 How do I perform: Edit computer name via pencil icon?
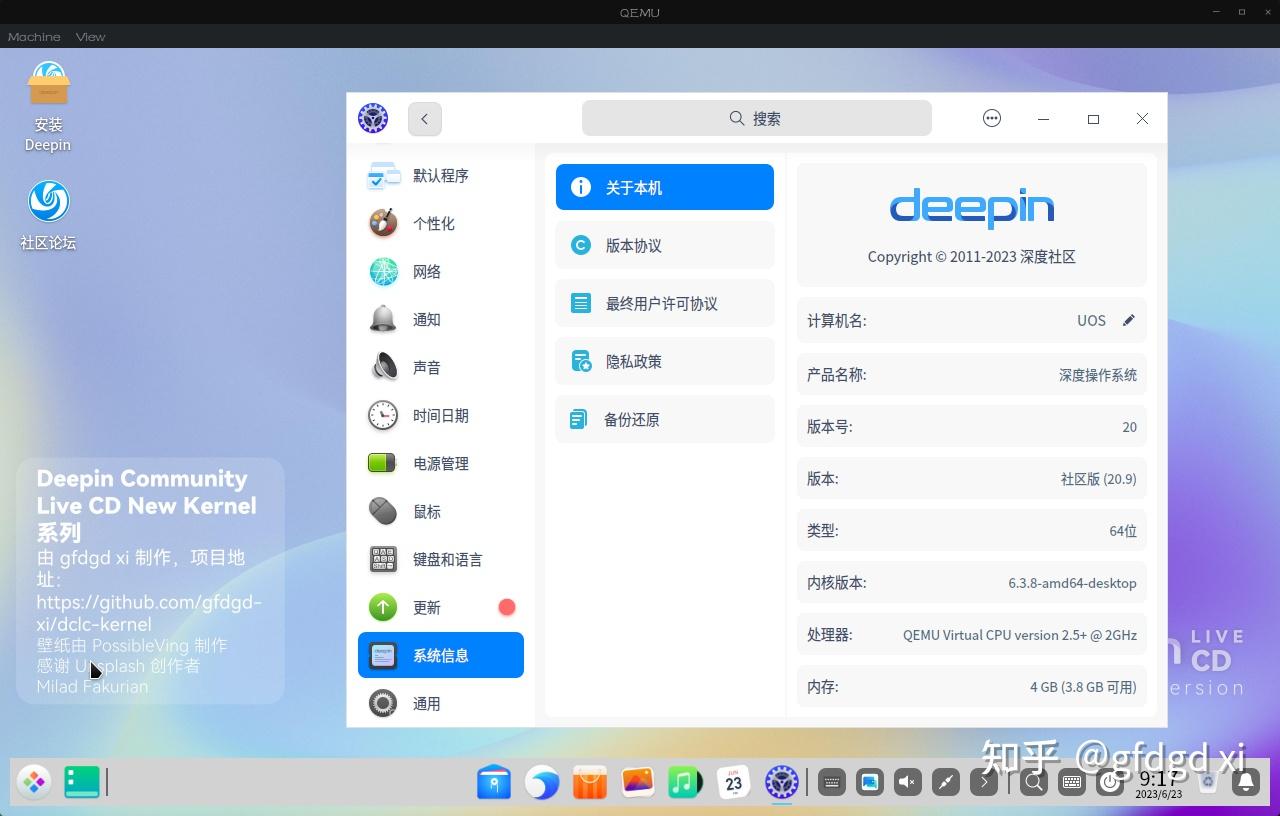[1128, 320]
